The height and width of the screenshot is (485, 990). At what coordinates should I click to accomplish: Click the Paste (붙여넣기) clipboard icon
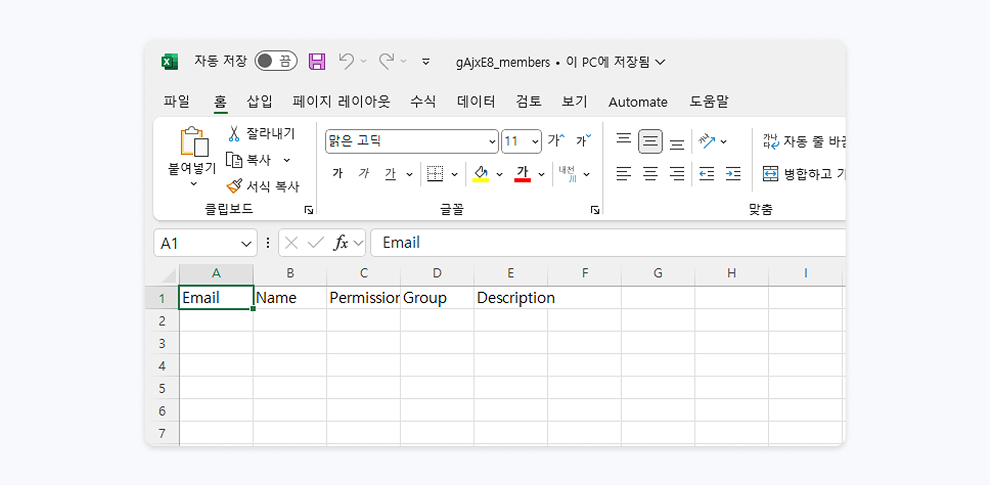[192, 143]
